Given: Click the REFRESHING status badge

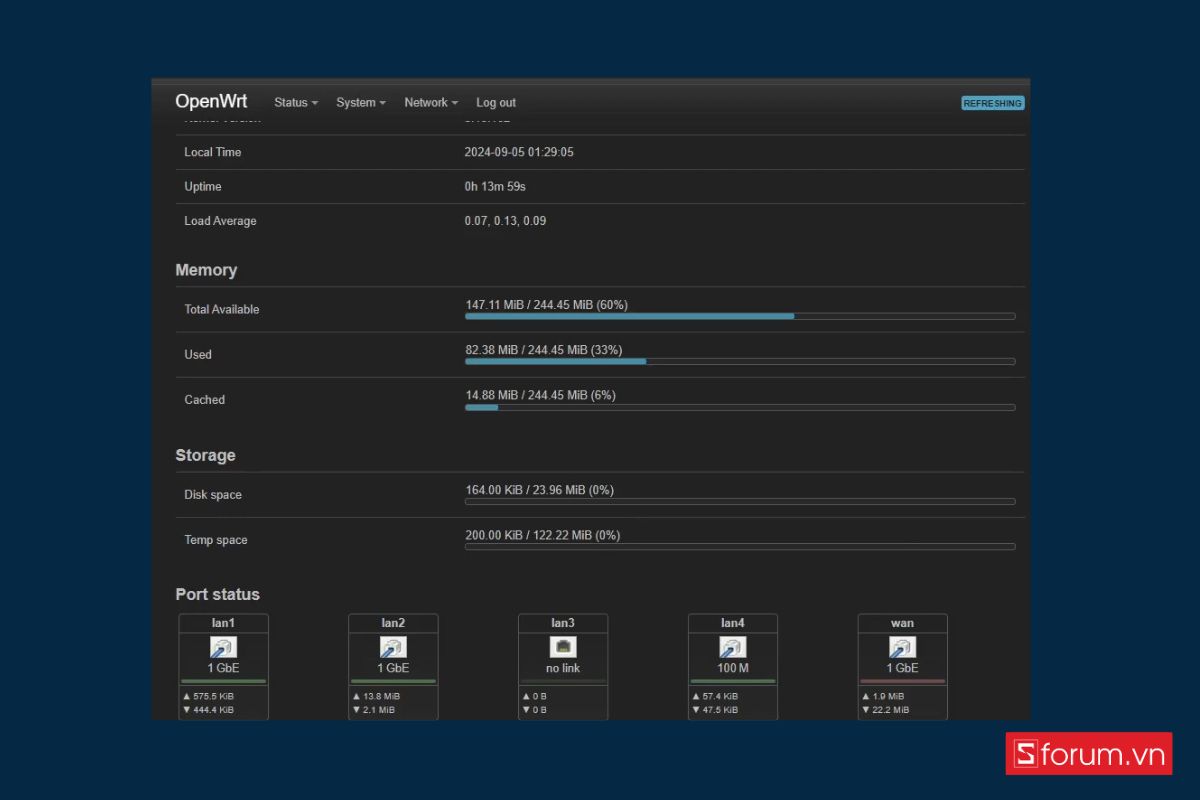Looking at the screenshot, I should click(993, 103).
